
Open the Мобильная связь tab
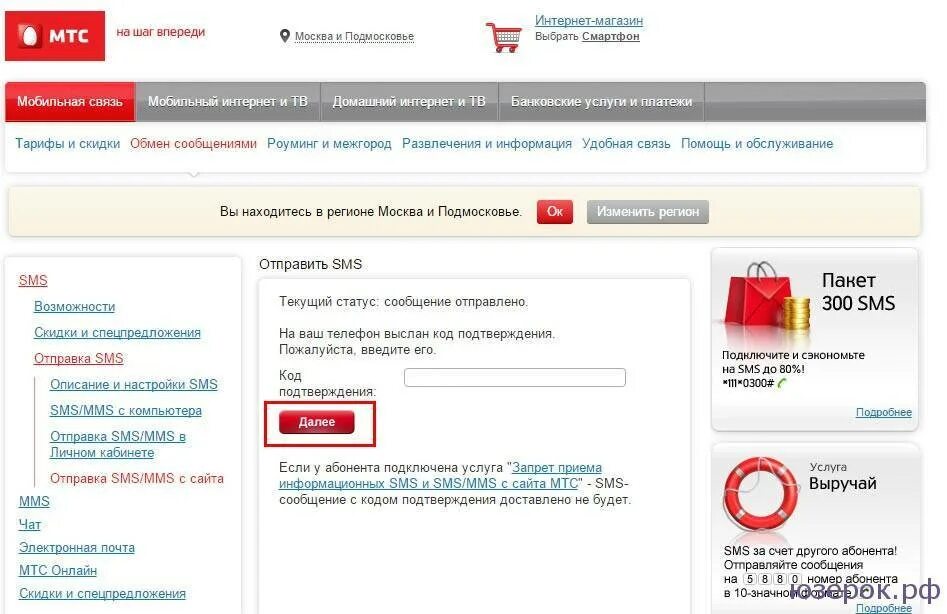pyautogui.click(x=70, y=101)
